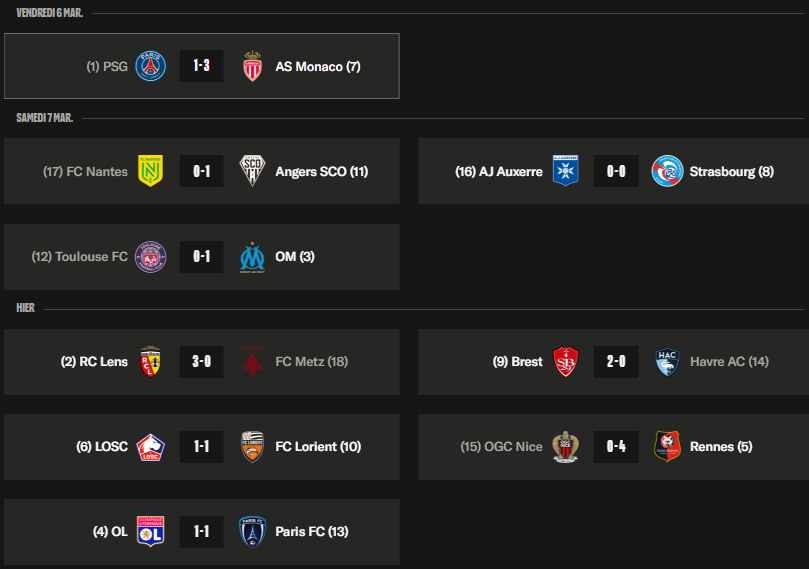Click the OGC Nice crest
This screenshot has height=569, width=809.
[566, 446]
